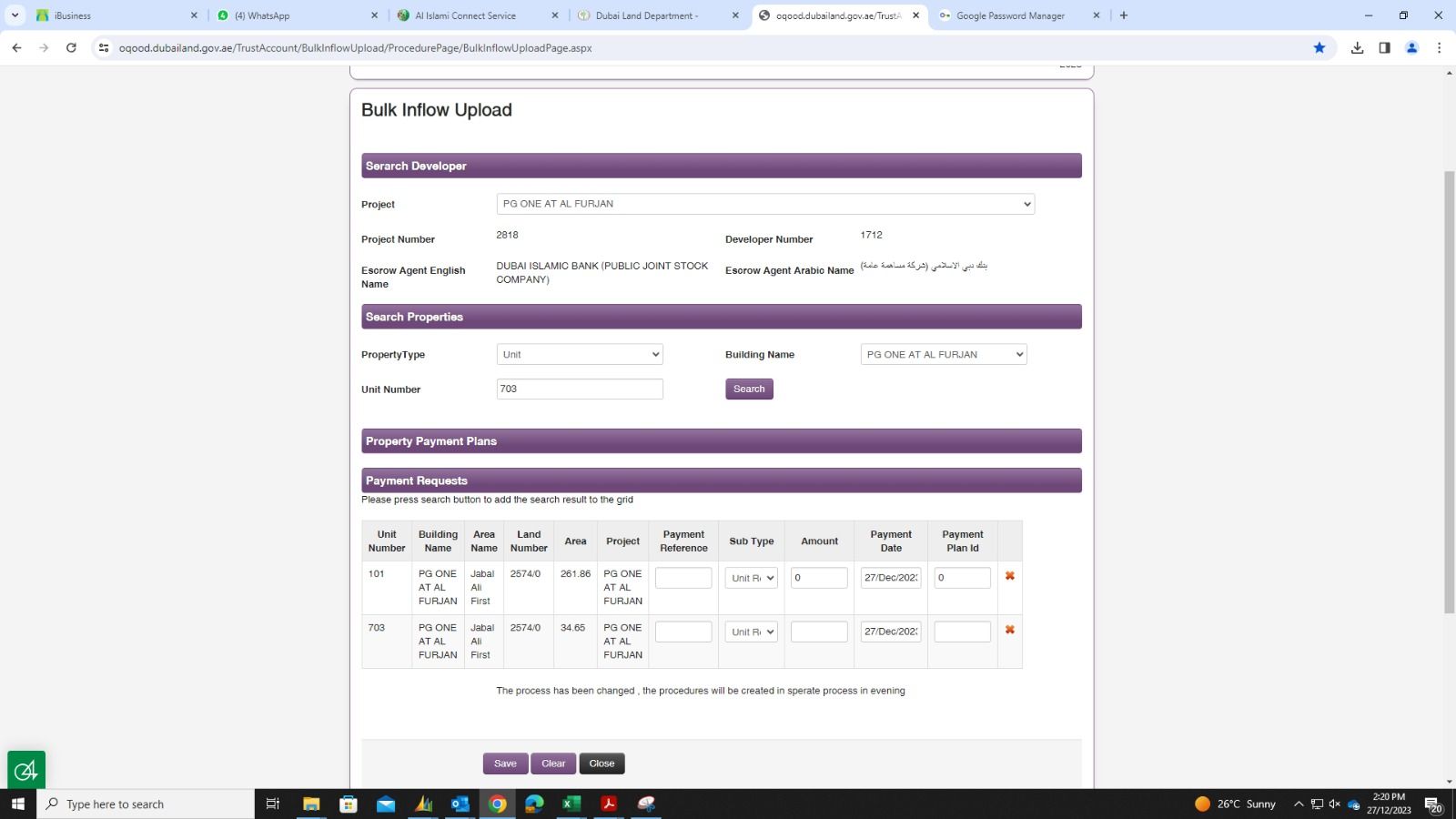The width and height of the screenshot is (1456, 819).
Task: Delete the unit 101 payment row
Action: pos(1009,576)
